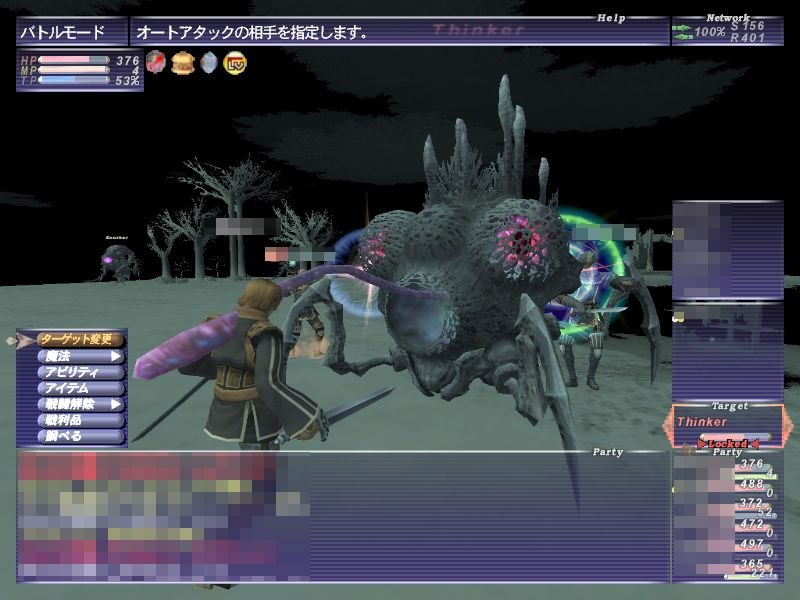The height and width of the screenshot is (600, 800).
Task: Click the S 156 send rate value
Action: [x=747, y=26]
